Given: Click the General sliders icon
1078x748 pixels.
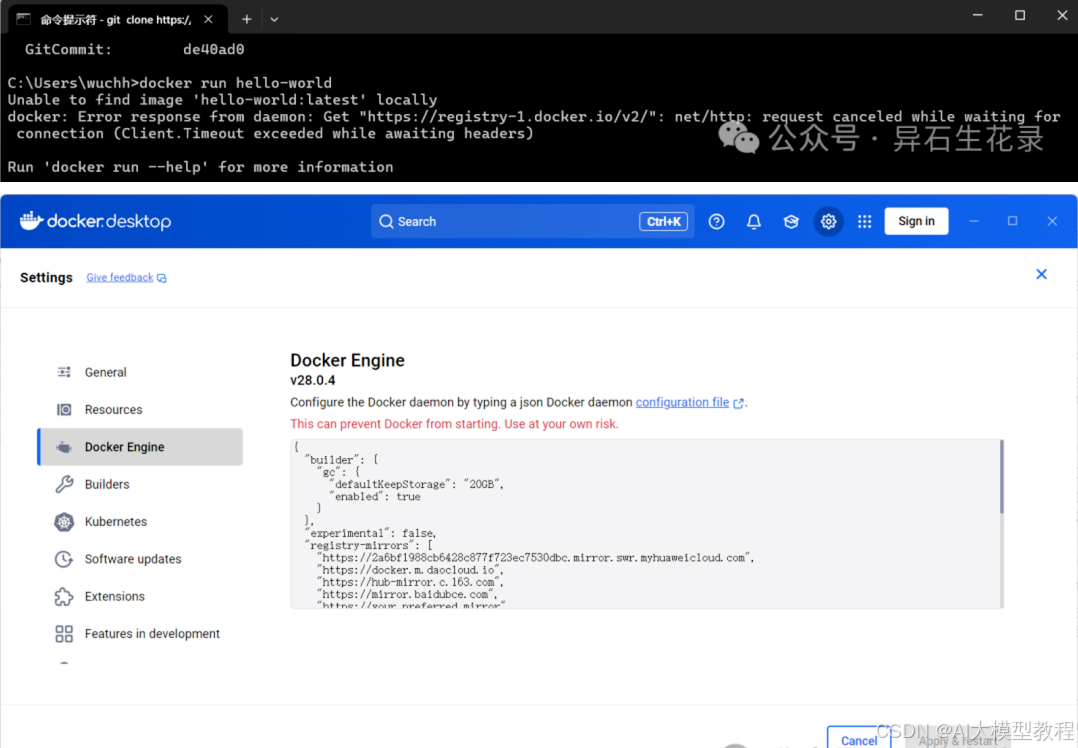Looking at the screenshot, I should (64, 372).
